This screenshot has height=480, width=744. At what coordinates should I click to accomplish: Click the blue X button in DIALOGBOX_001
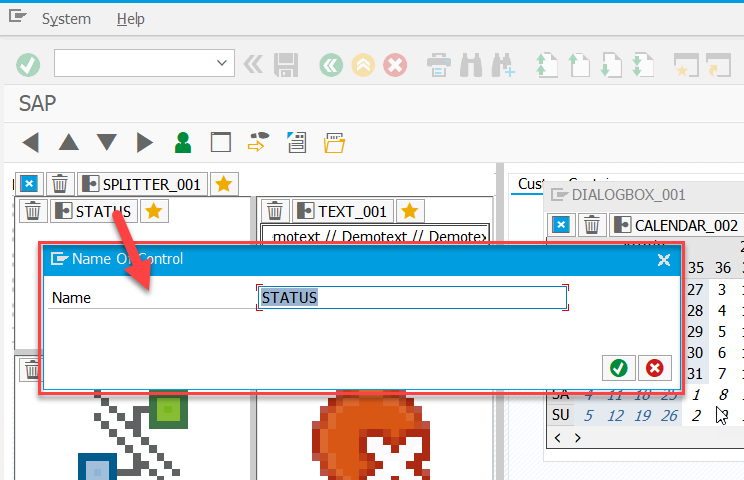[x=561, y=225]
